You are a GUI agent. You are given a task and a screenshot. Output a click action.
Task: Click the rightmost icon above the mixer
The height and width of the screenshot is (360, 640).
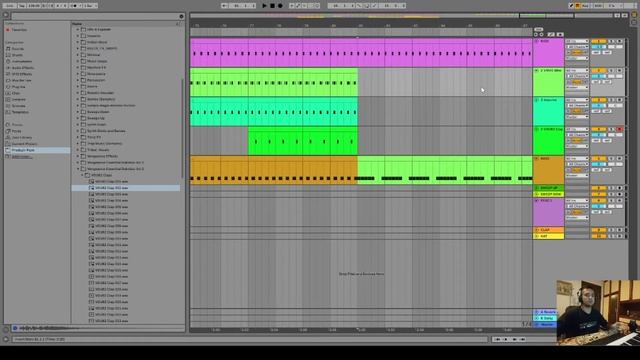tap(625, 16)
